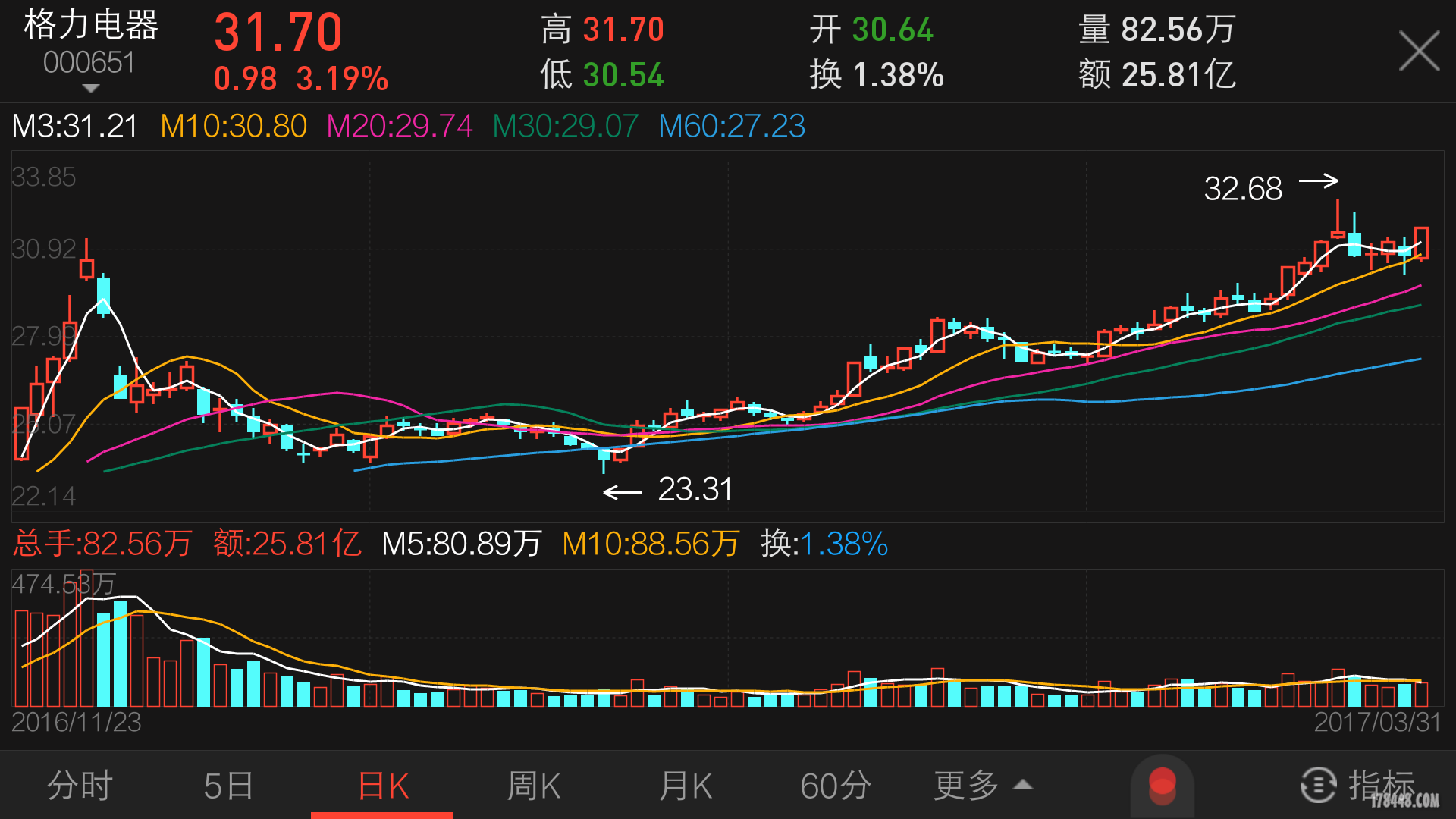The height and width of the screenshot is (819, 1456).
Task: Tap the M5:80.89万 volume average label
Action: (x=462, y=544)
